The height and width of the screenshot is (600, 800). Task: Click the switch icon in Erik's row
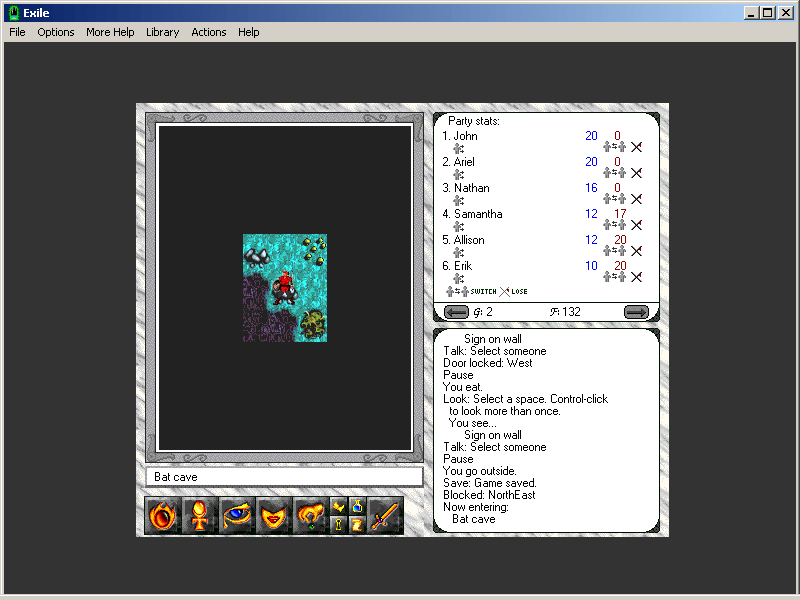[614, 277]
